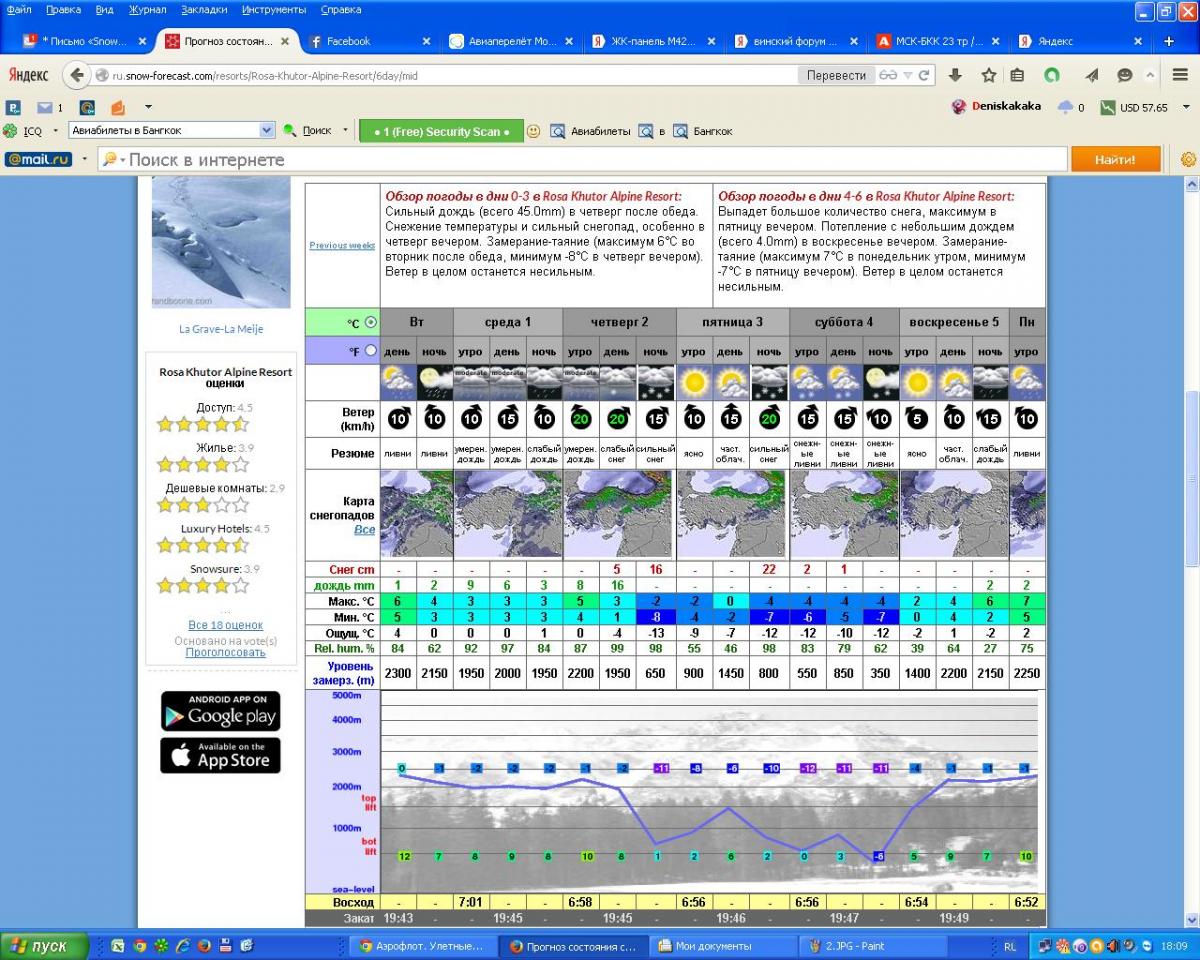Open the Previous weeks link
The image size is (1200, 960).
pyautogui.click(x=342, y=245)
